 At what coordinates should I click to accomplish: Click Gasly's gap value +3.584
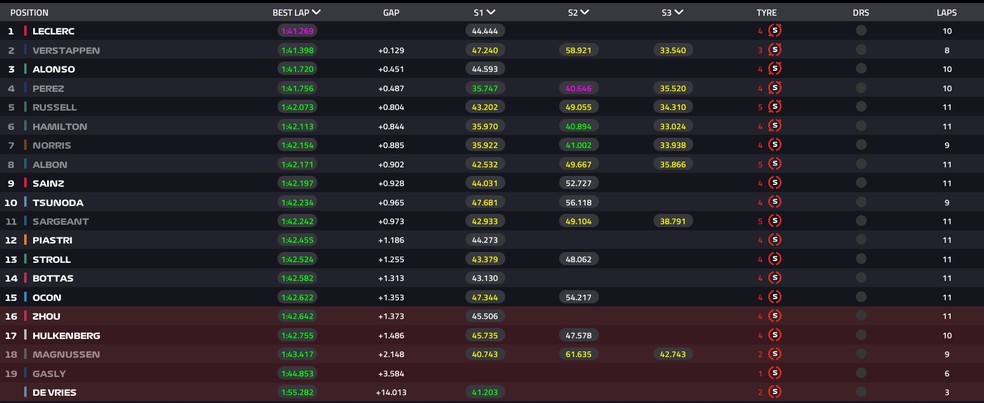[391, 374]
